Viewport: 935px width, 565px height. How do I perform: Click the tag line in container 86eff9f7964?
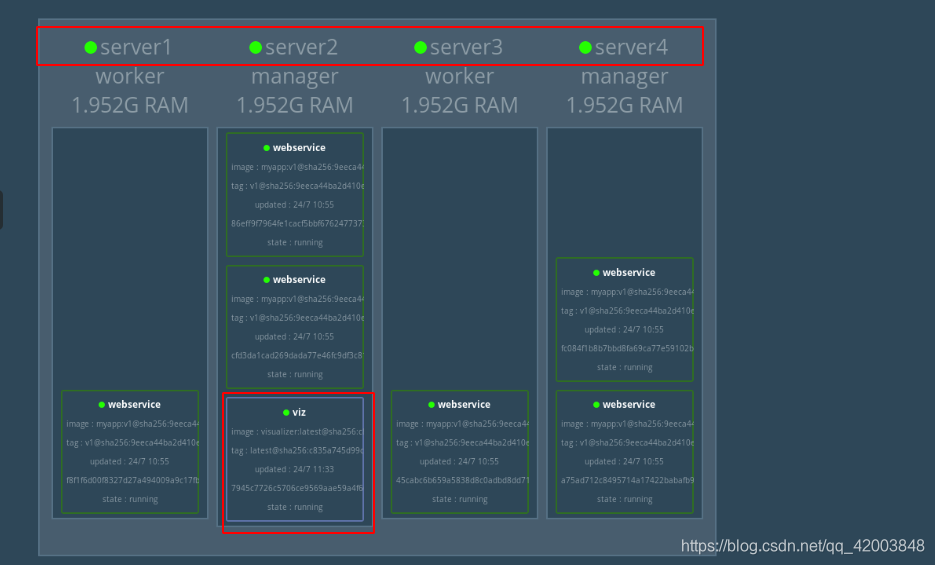click(297, 186)
